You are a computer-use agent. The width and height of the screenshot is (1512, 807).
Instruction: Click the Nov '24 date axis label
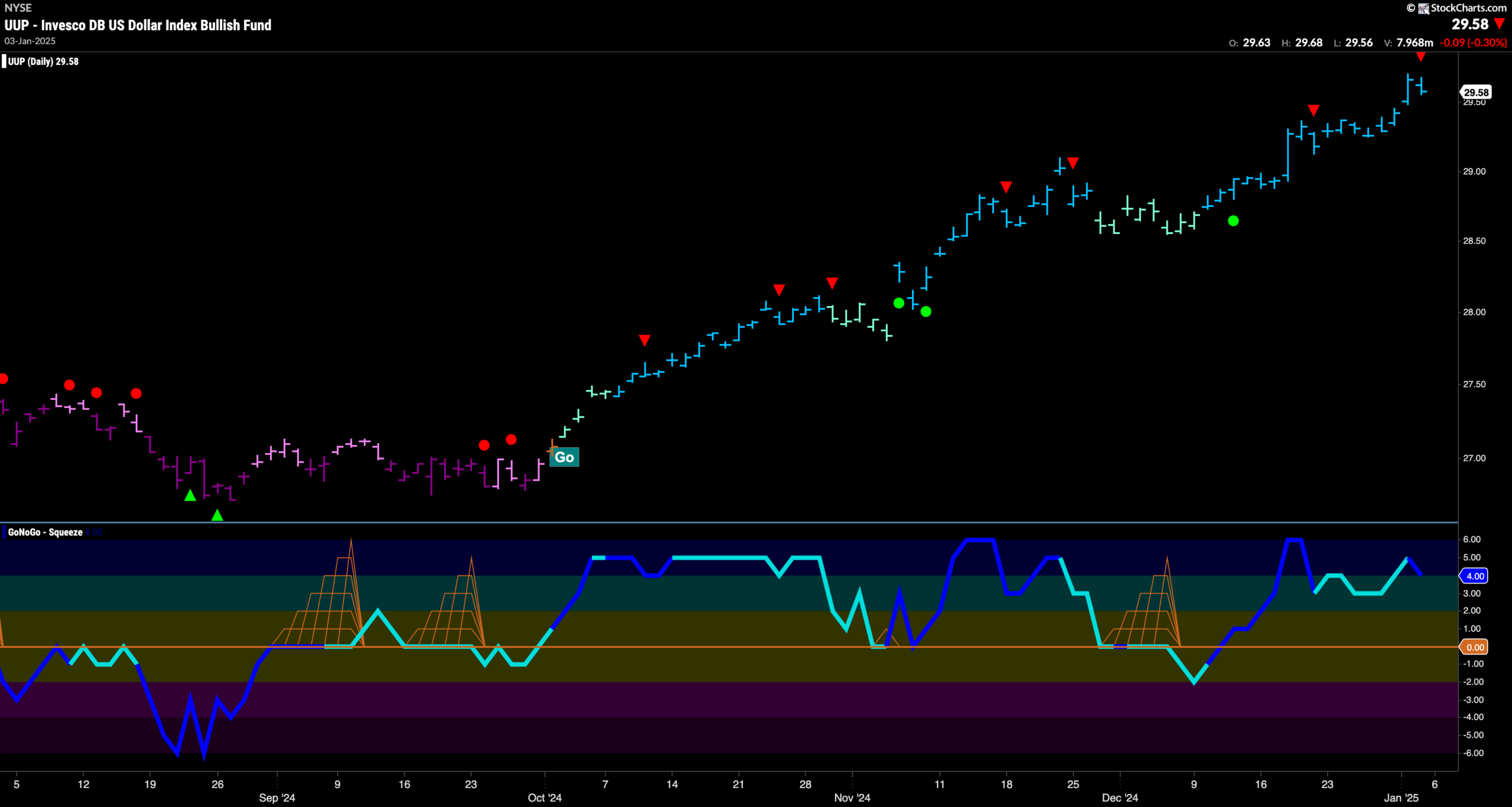[x=852, y=798]
